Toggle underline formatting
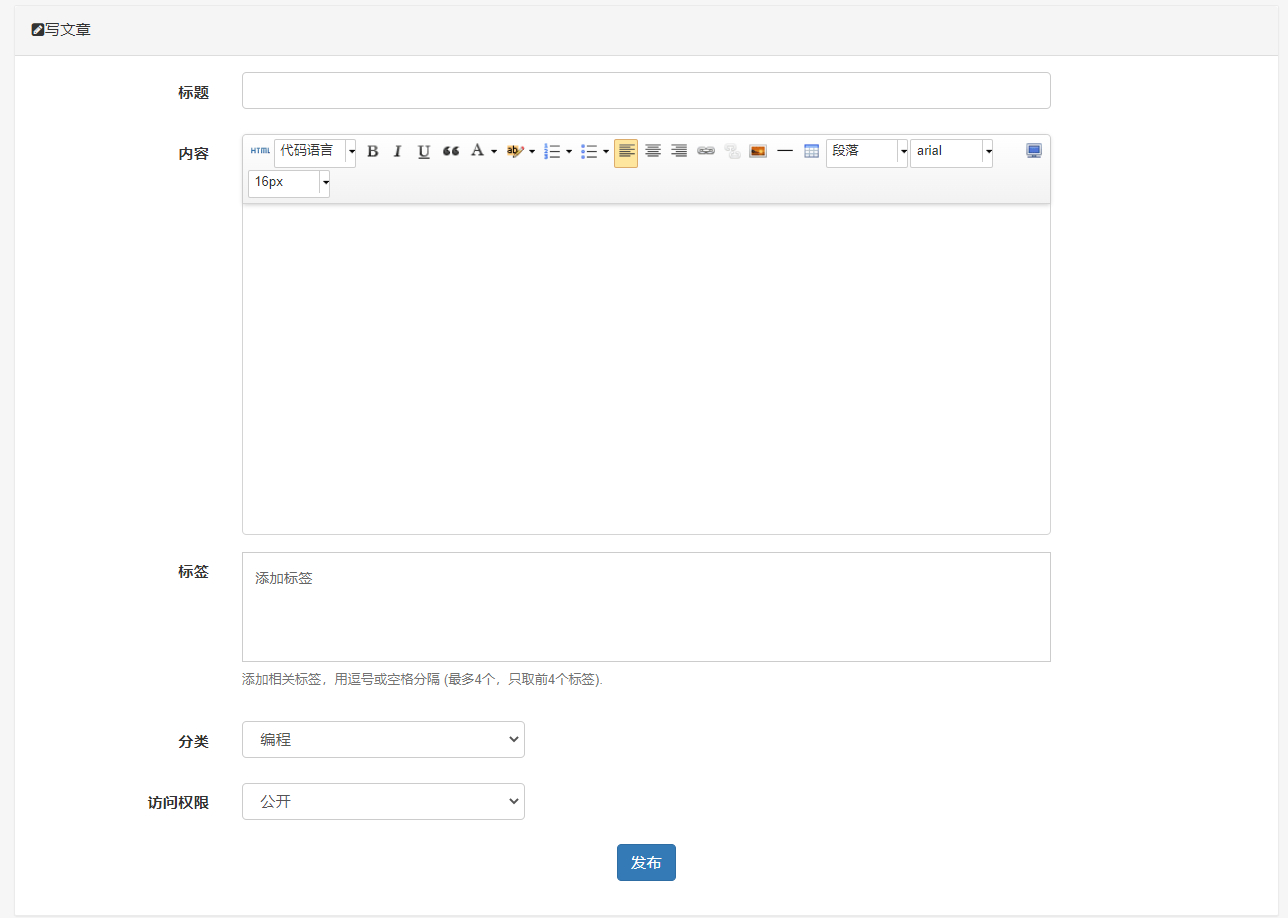1288x918 pixels. (x=423, y=151)
